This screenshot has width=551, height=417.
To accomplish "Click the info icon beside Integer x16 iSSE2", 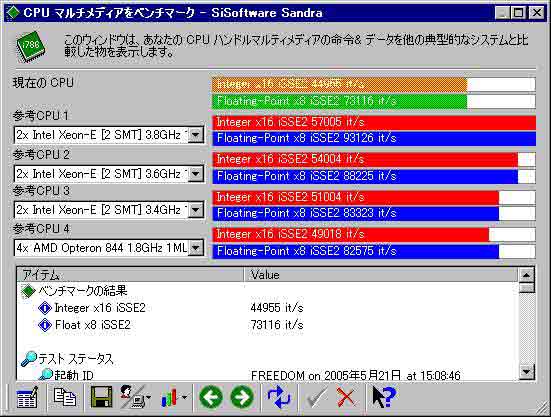I will coord(45,308).
